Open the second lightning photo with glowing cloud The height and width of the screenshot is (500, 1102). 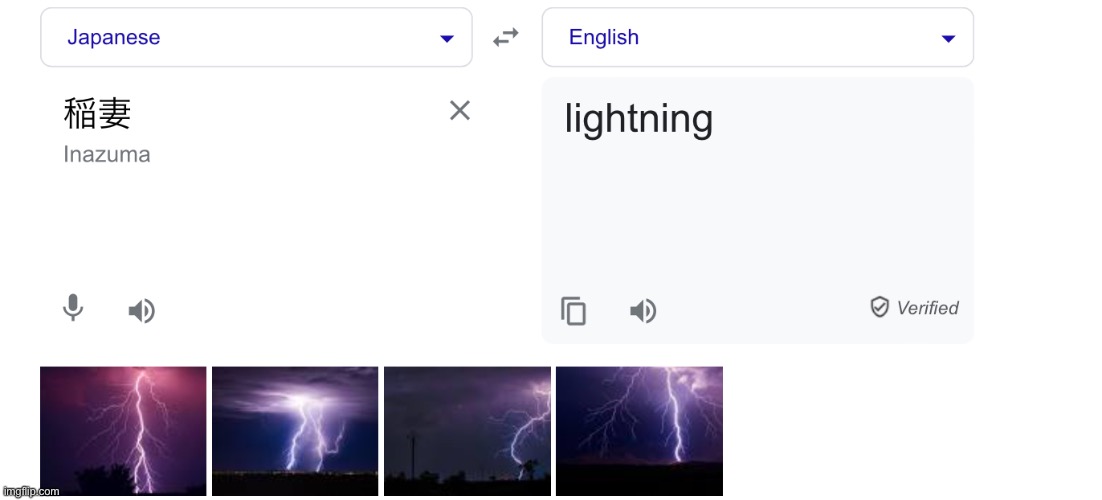pos(295,431)
